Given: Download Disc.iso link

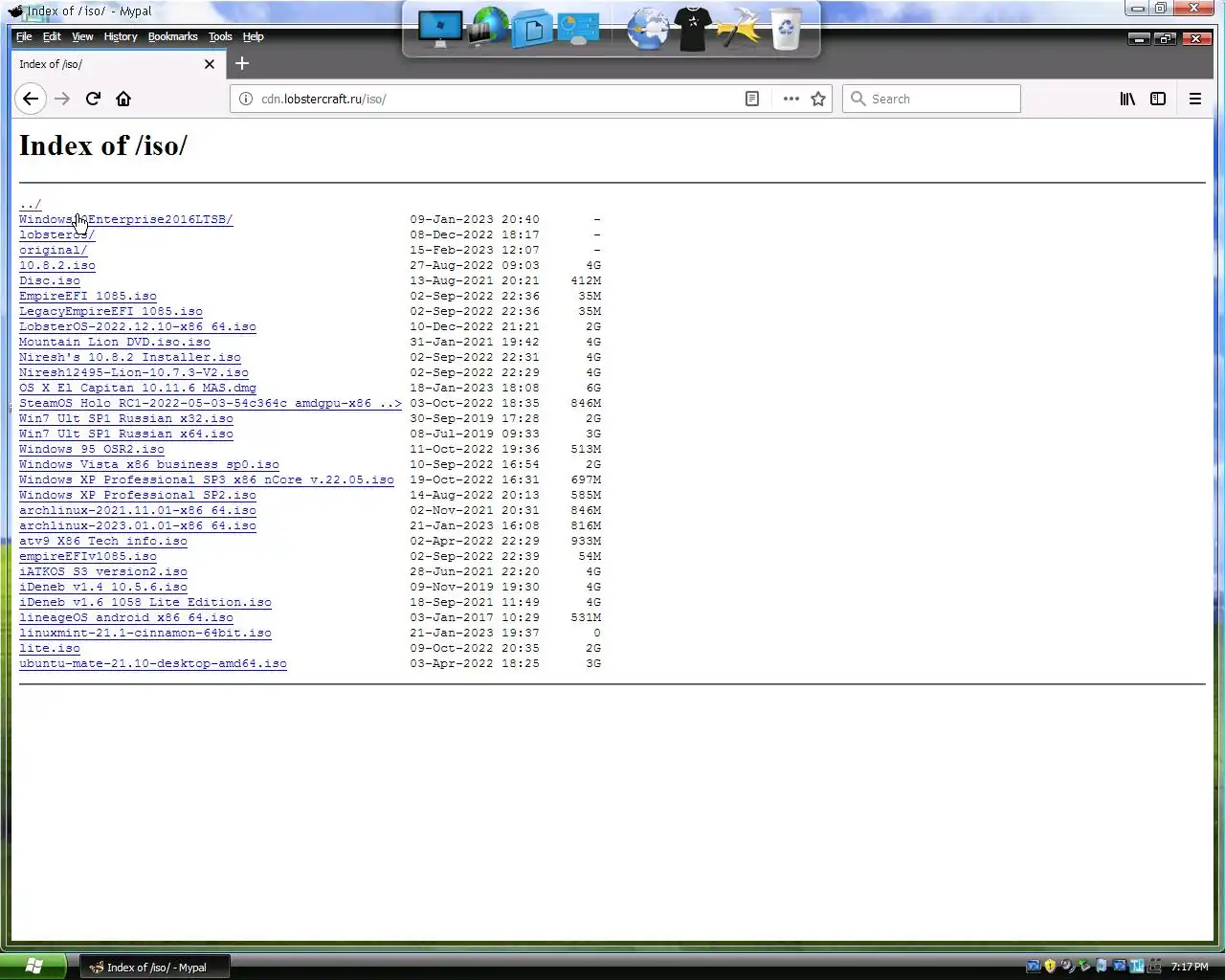Looking at the screenshot, I should pos(50,280).
